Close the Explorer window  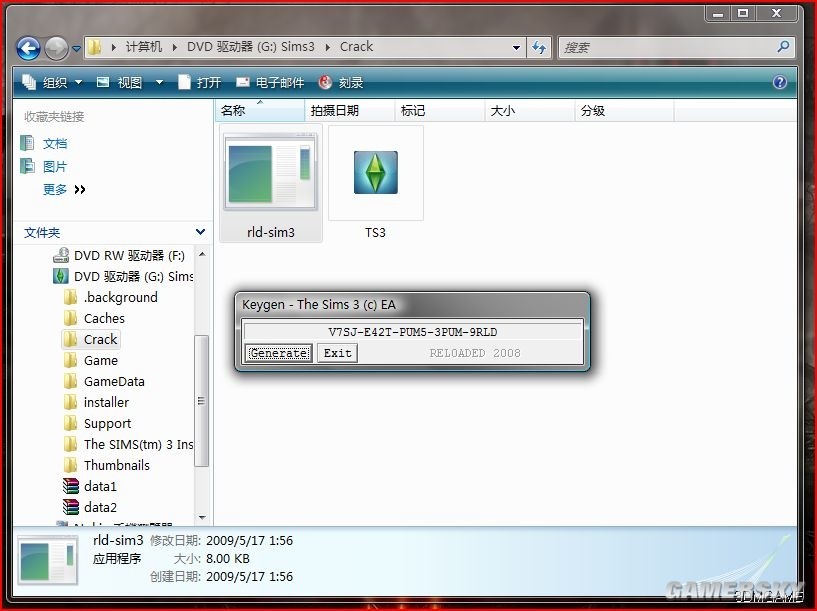click(776, 14)
